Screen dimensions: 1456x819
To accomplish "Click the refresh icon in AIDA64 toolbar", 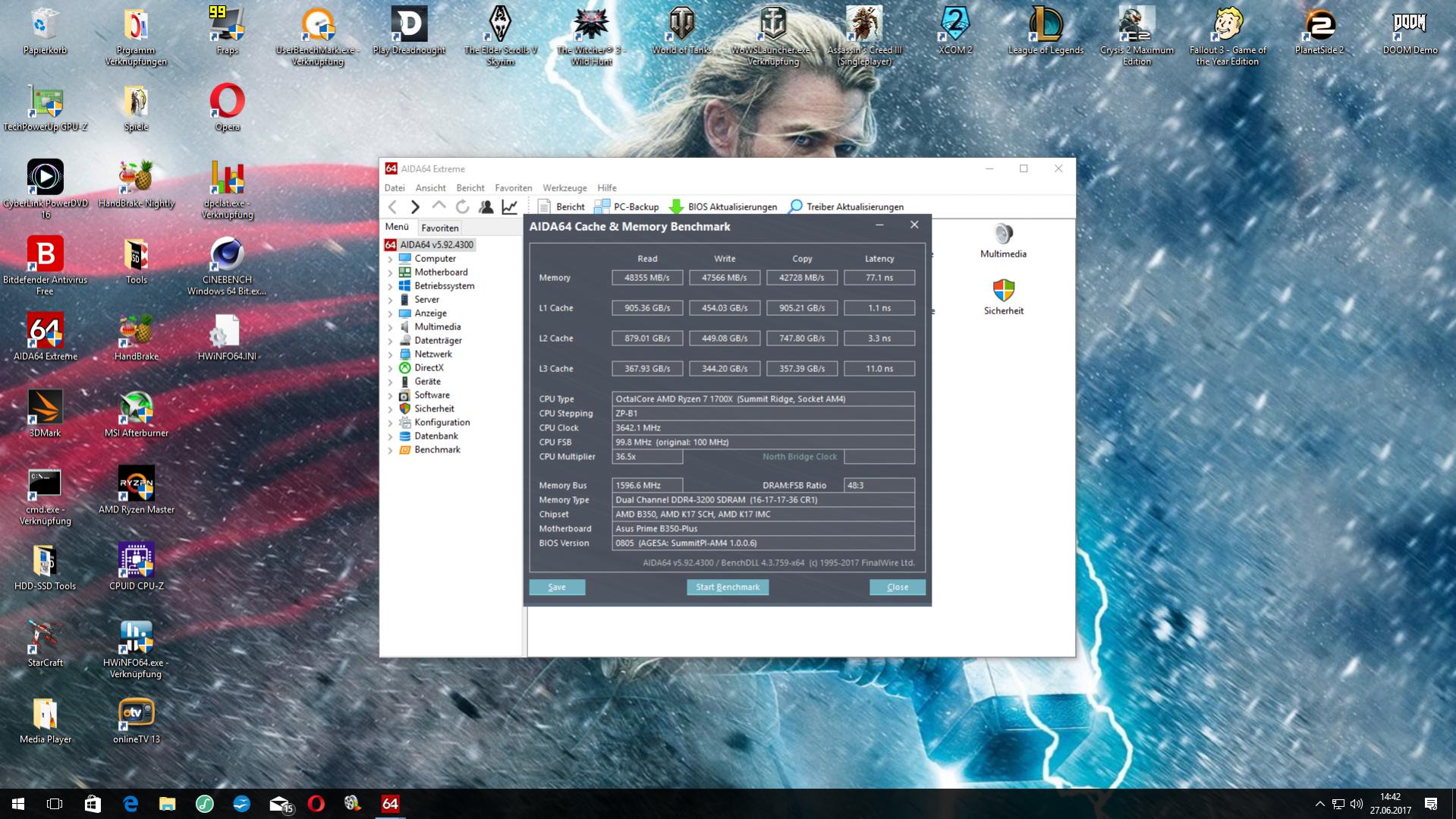I will (462, 206).
